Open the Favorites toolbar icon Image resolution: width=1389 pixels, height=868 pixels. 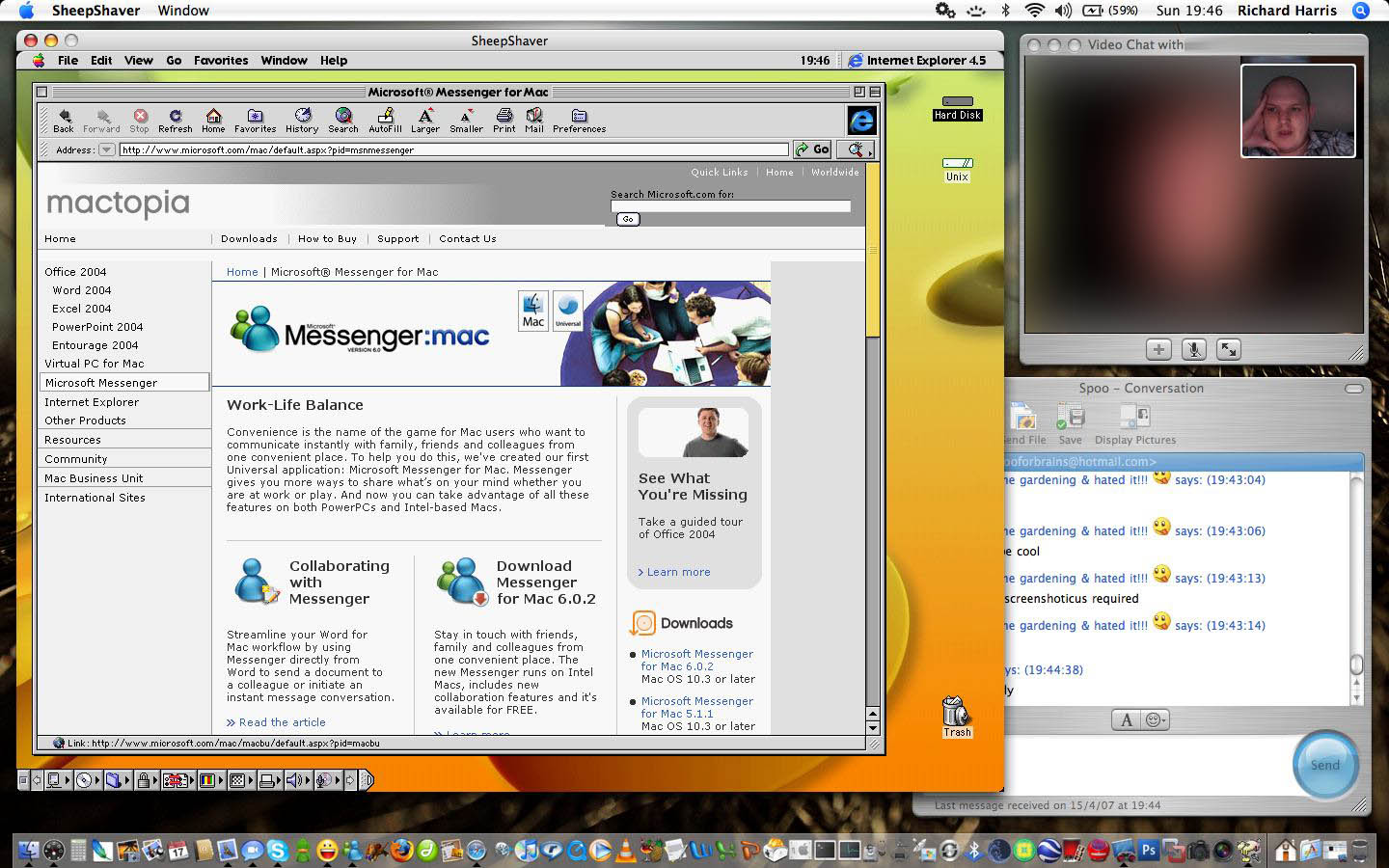255,121
